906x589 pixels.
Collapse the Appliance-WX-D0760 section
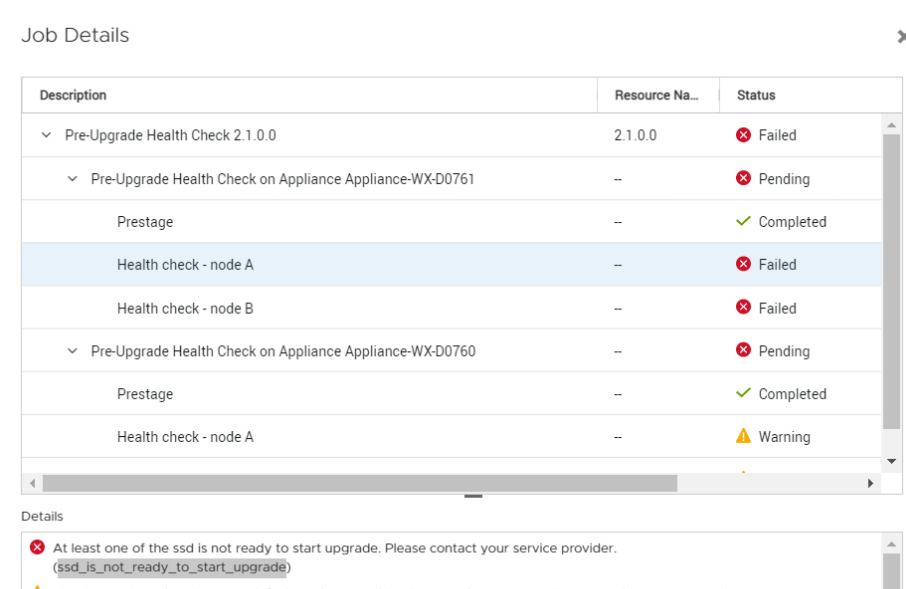coord(71,350)
